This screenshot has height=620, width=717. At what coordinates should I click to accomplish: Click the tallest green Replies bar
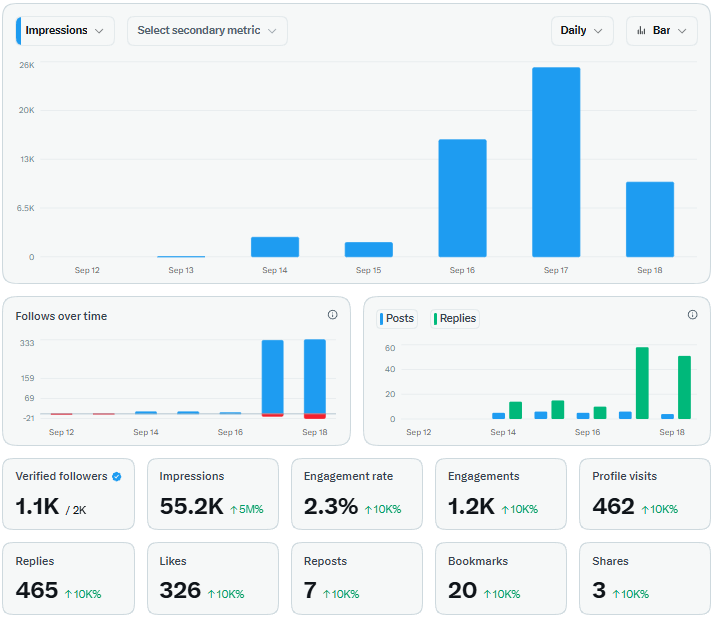pyautogui.click(x=642, y=383)
